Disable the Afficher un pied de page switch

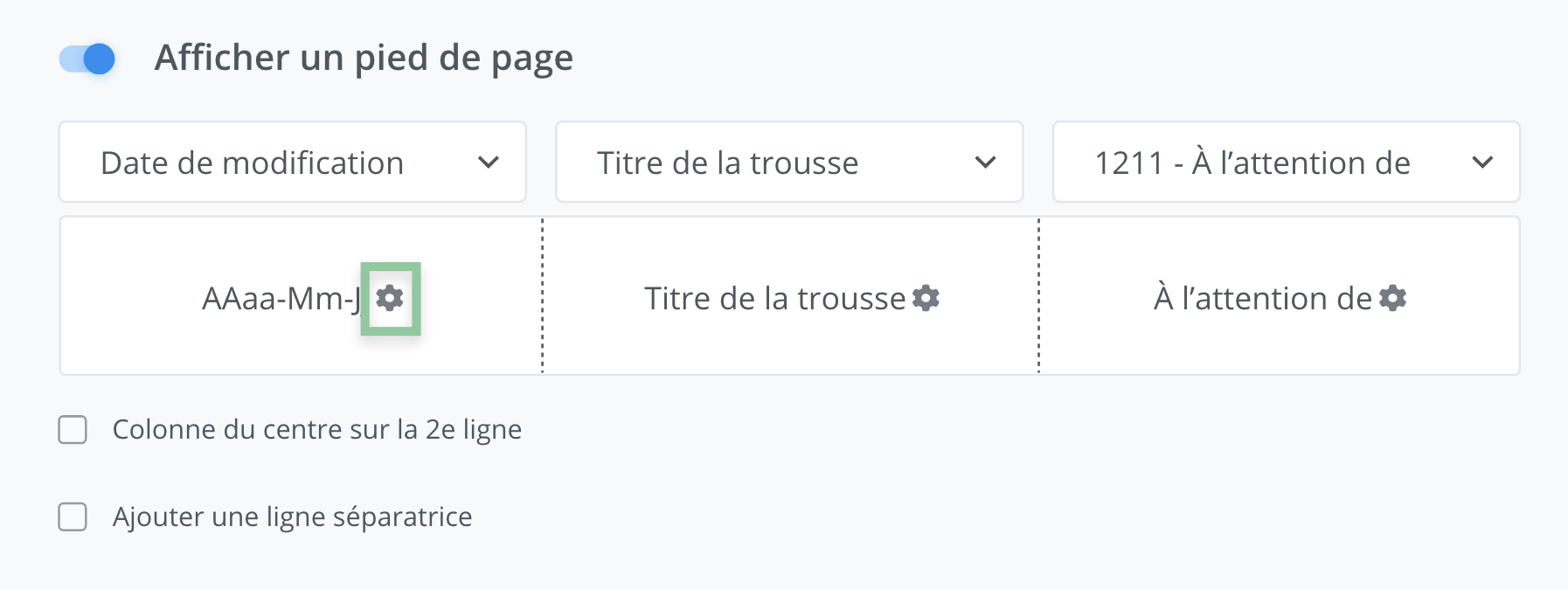pos(87,59)
